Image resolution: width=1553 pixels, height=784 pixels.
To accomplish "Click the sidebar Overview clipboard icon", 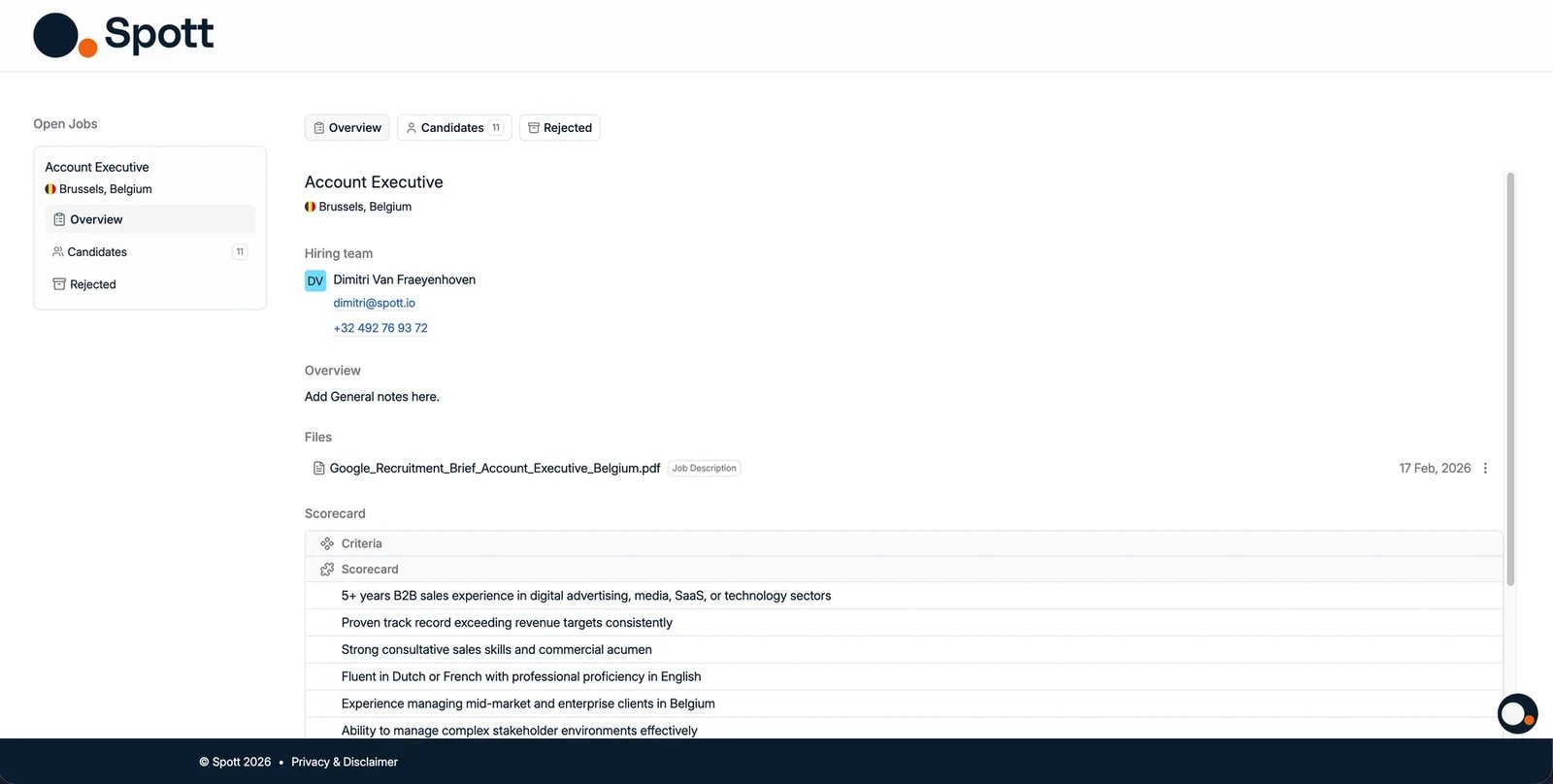I will (59, 219).
